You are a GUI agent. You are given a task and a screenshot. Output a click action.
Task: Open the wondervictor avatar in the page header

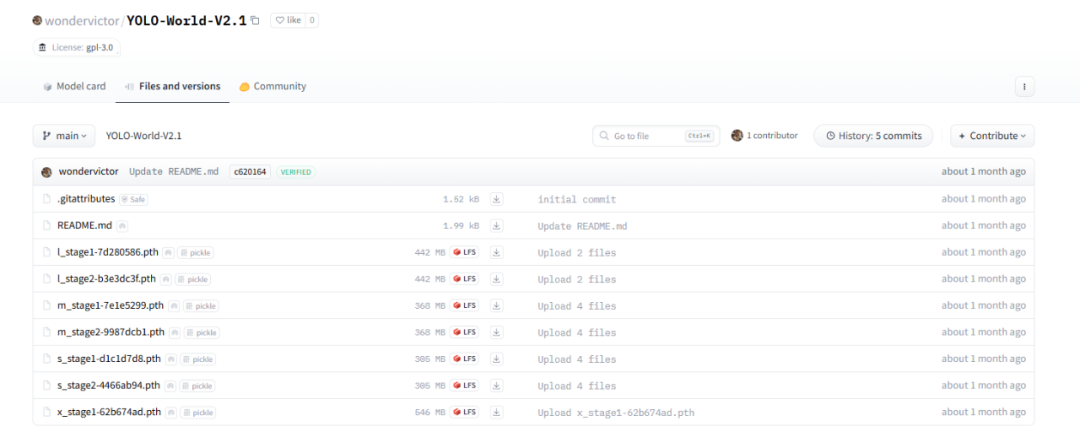(x=37, y=21)
